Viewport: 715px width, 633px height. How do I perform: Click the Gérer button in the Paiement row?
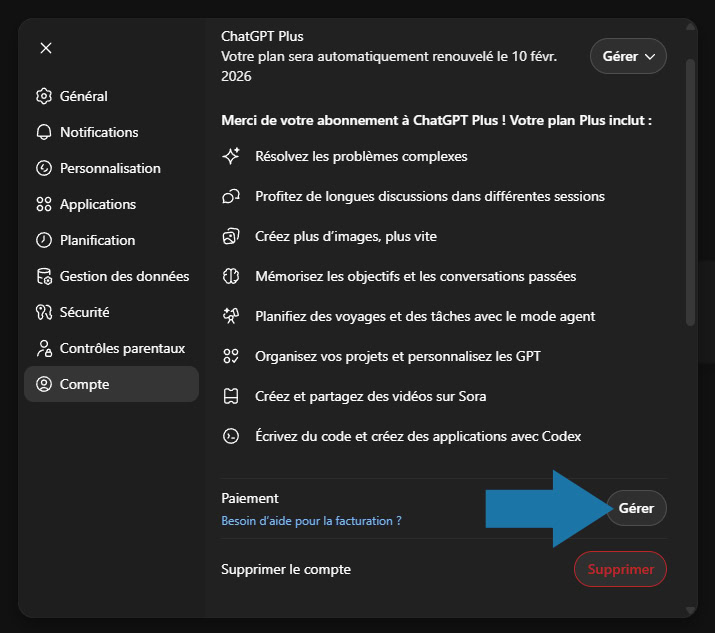click(x=637, y=508)
